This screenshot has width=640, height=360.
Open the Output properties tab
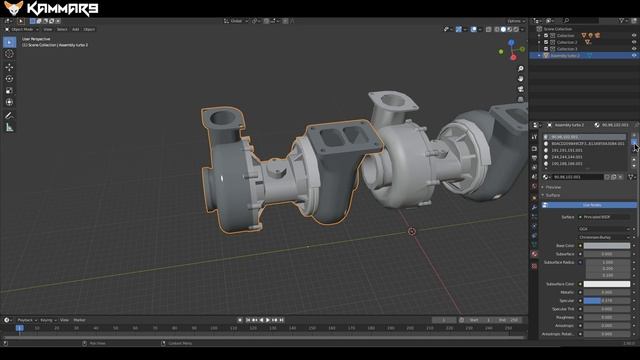point(534,158)
